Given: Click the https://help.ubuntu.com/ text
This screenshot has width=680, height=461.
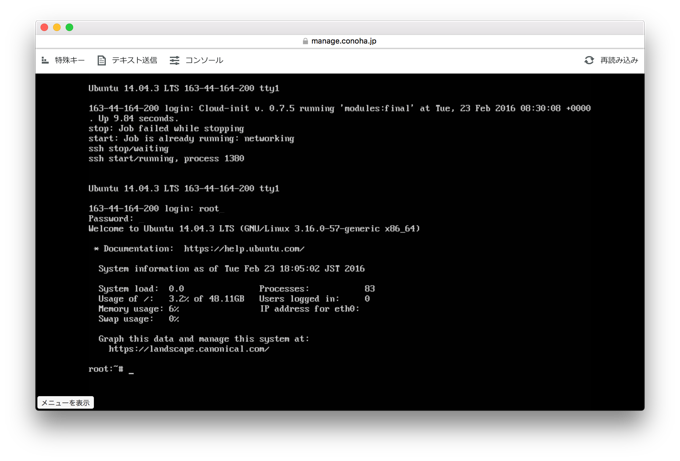Looking at the screenshot, I should pyautogui.click(x=244, y=249).
